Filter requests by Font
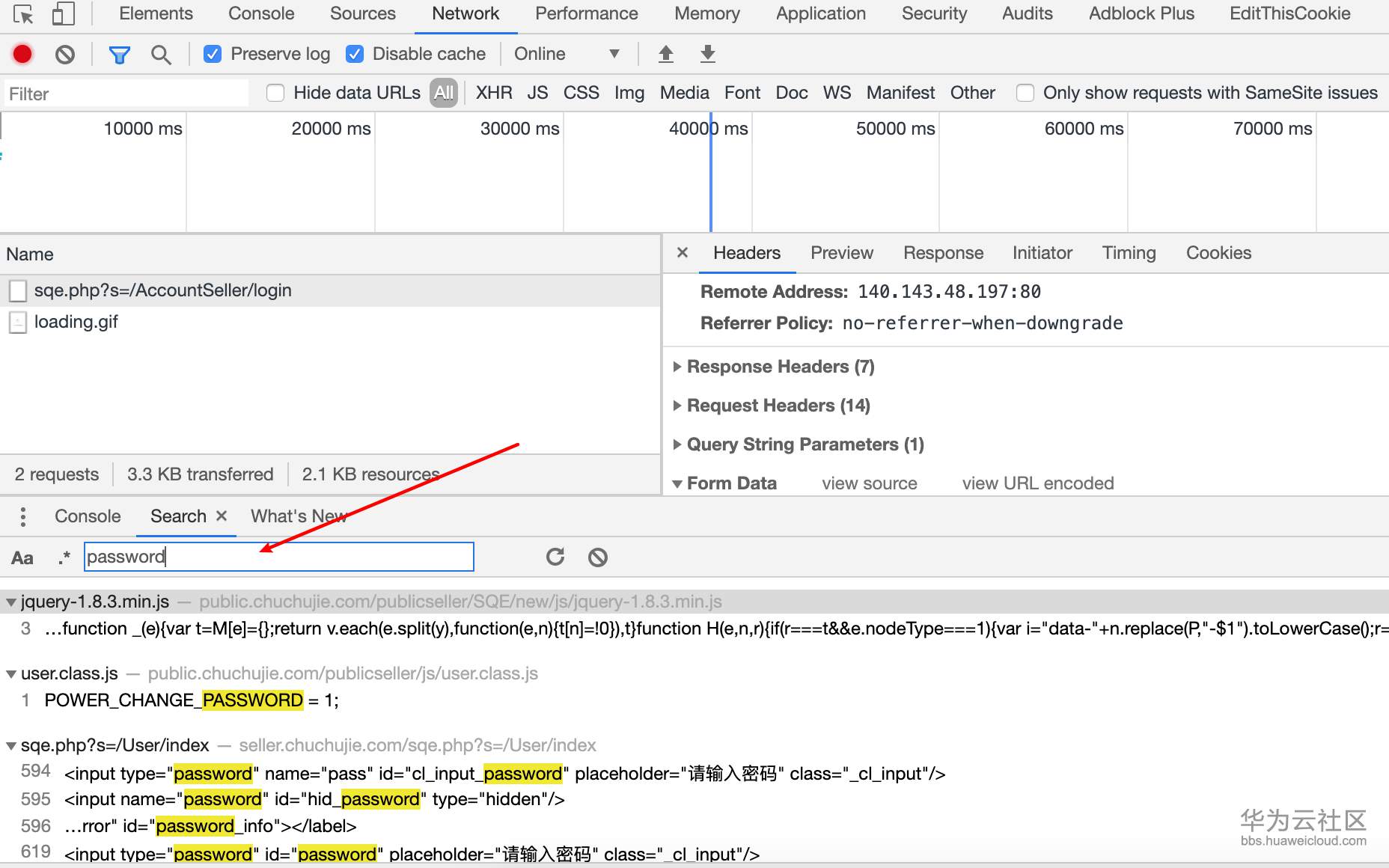 pos(742,93)
